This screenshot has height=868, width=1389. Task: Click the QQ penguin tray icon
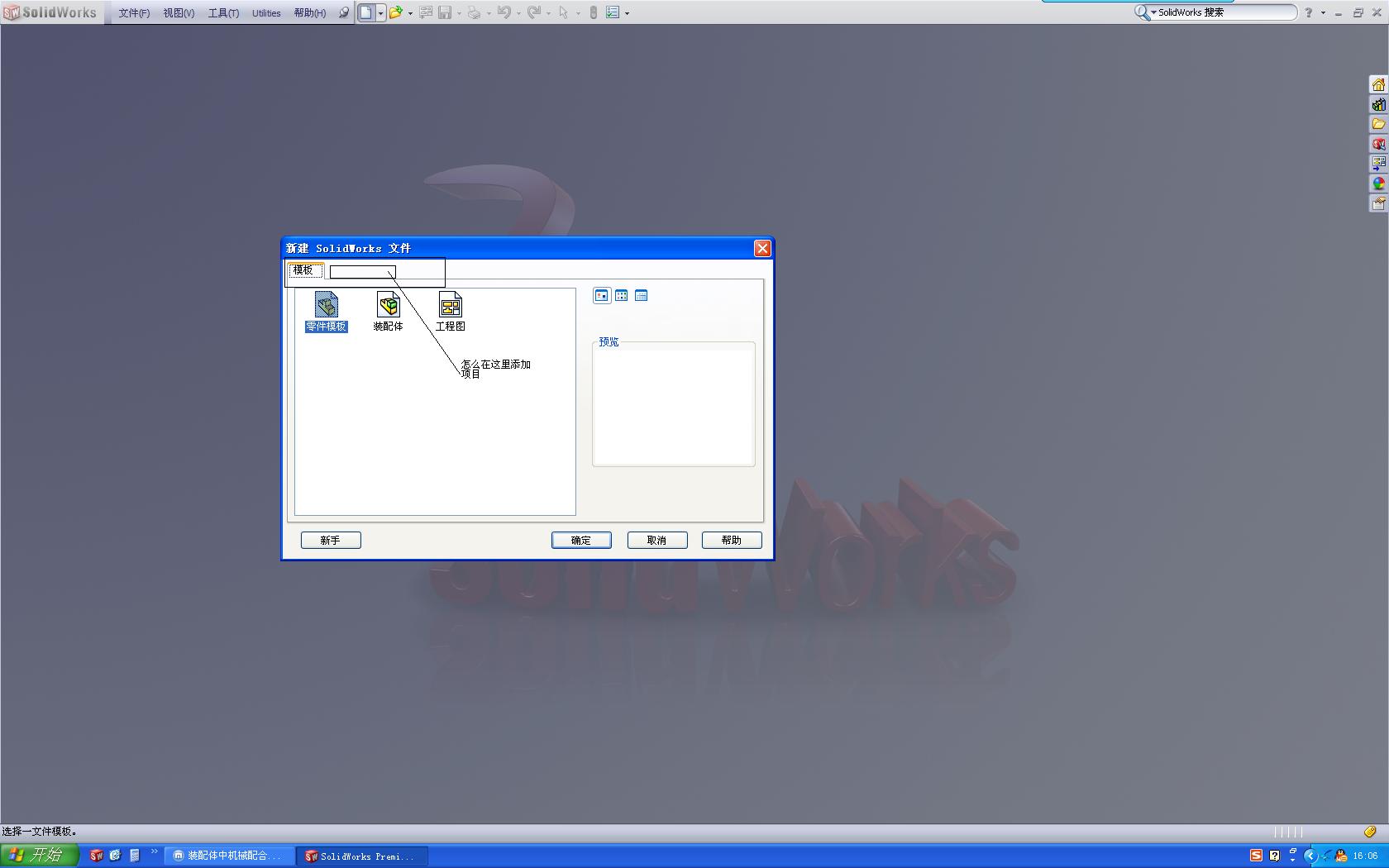pos(1340,856)
